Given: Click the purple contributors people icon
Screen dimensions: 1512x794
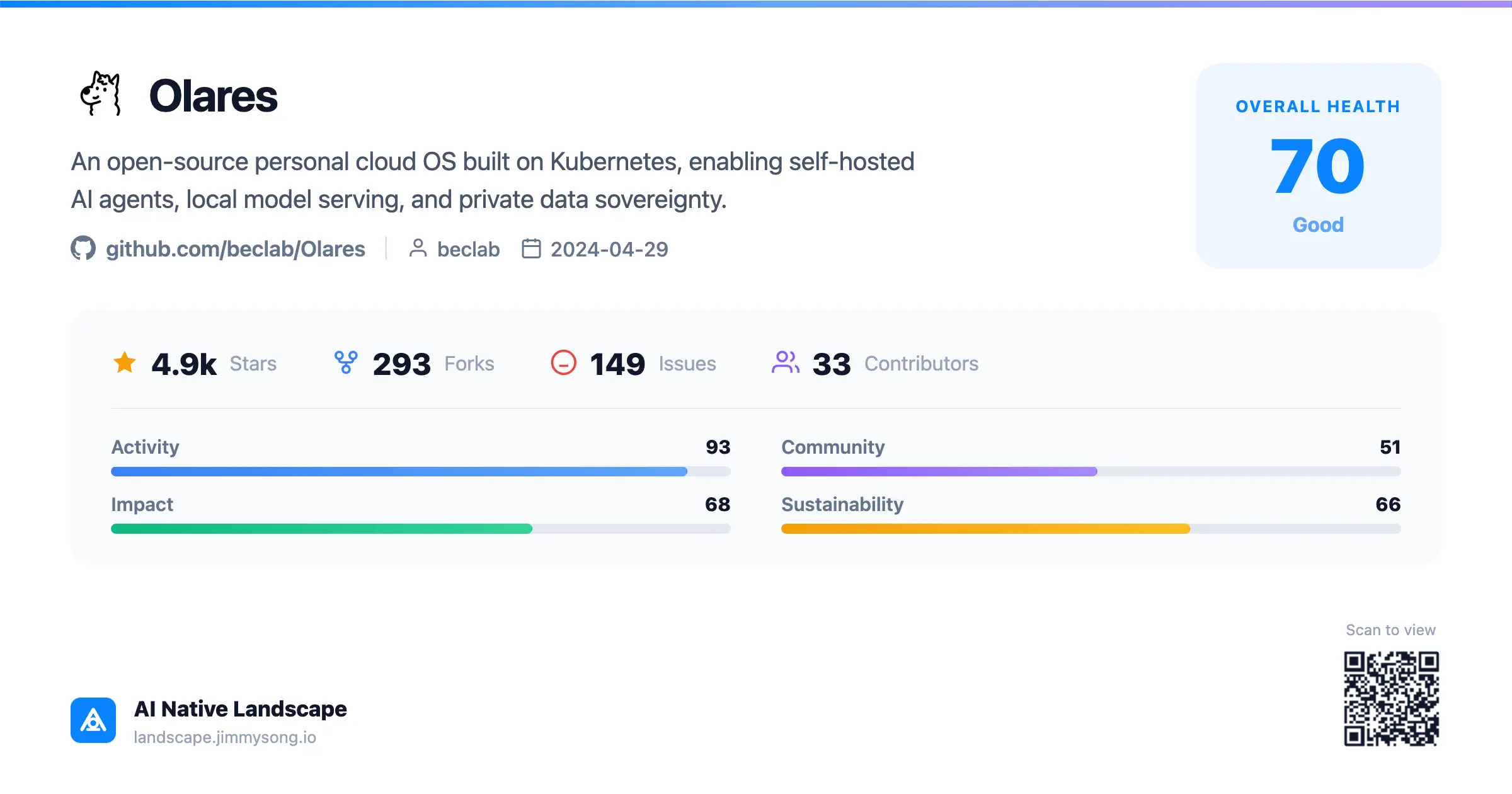Looking at the screenshot, I should 785,362.
